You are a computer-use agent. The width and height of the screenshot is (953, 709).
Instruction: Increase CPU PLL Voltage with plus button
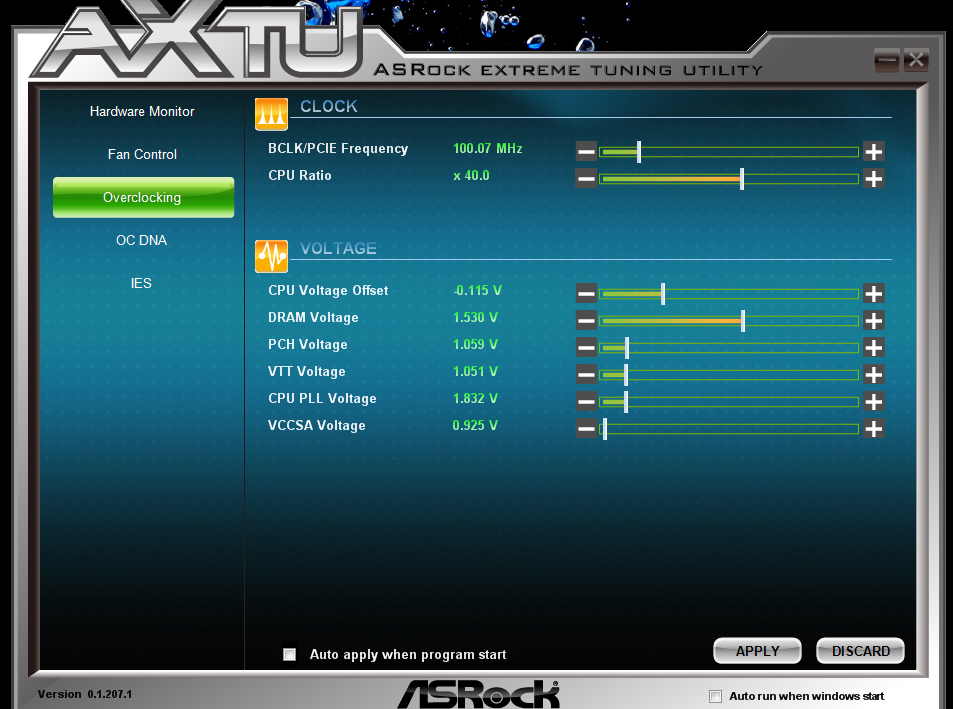(873, 402)
